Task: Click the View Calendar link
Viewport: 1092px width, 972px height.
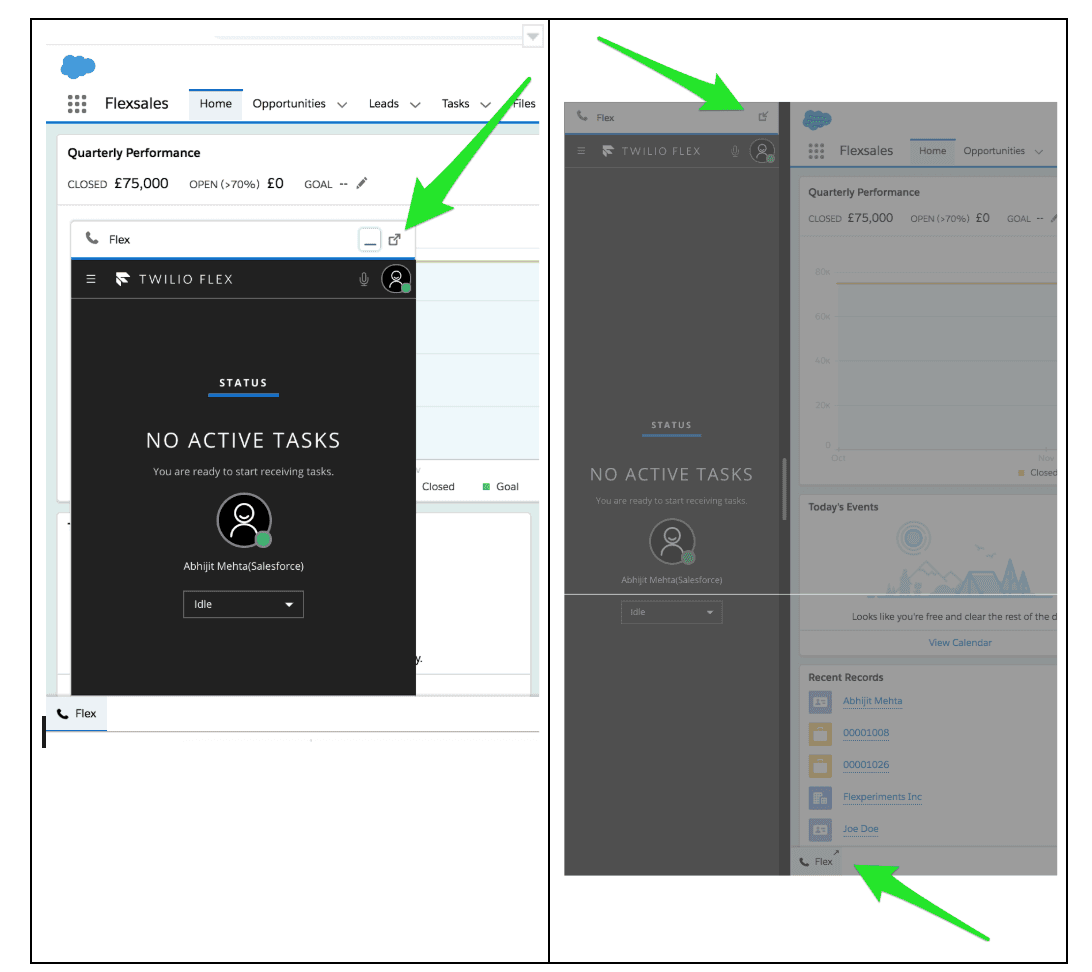Action: point(959,643)
